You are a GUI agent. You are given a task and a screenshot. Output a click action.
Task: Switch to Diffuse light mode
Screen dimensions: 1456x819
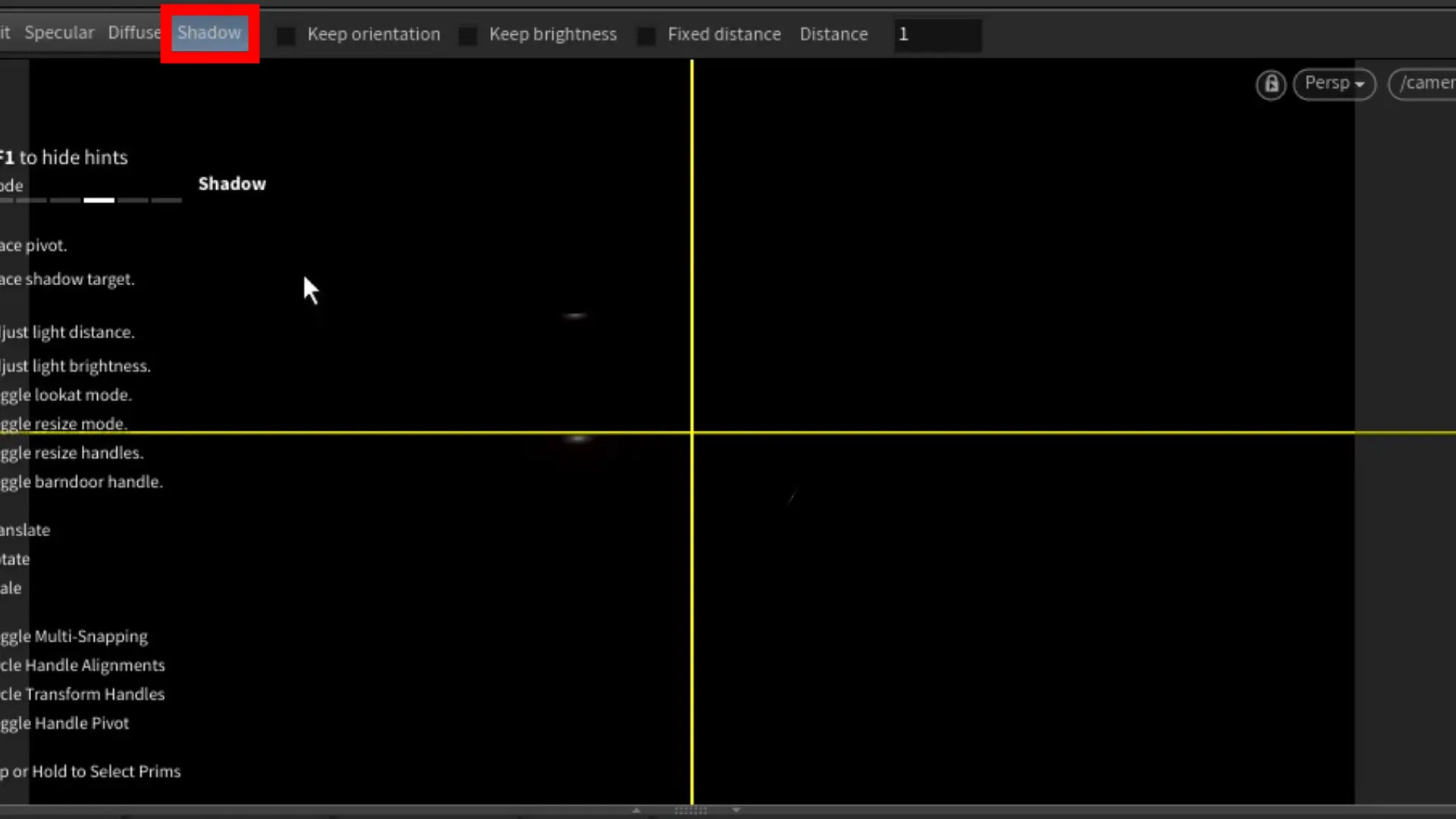133,33
